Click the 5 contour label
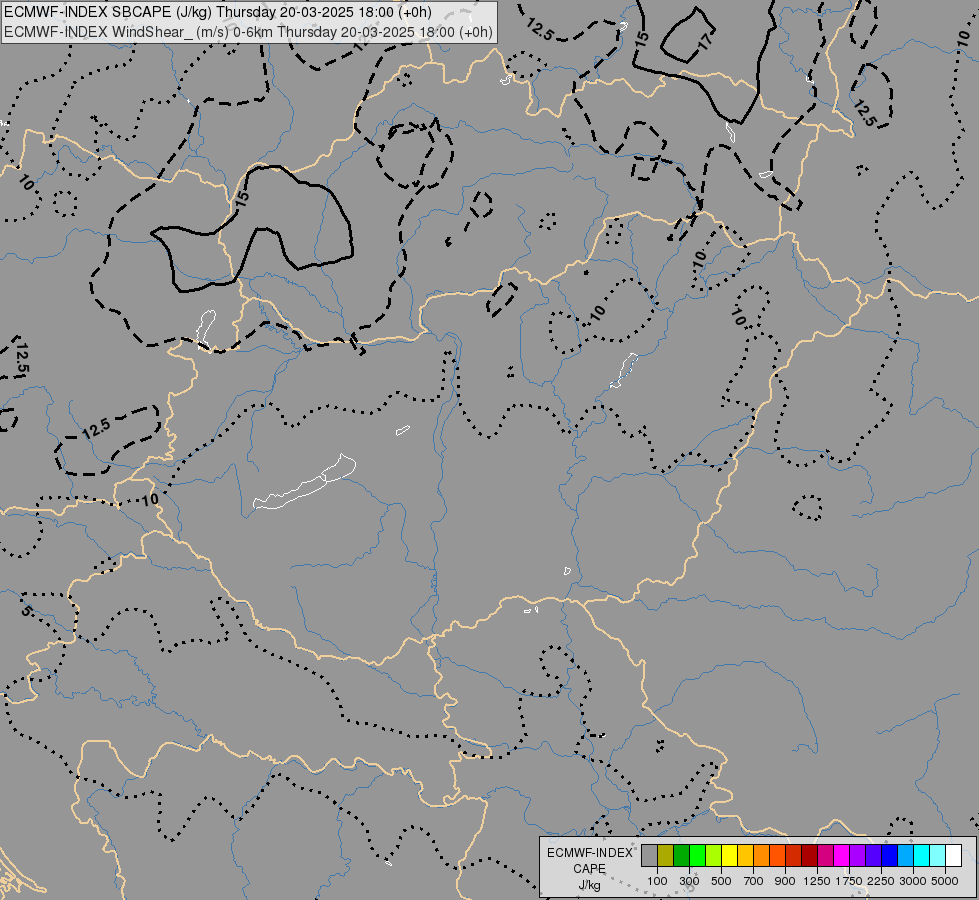Screen dimensions: 979x900 click(26, 611)
